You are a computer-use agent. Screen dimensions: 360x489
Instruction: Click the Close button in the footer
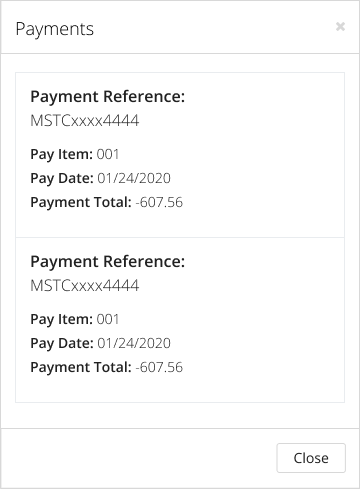311,458
